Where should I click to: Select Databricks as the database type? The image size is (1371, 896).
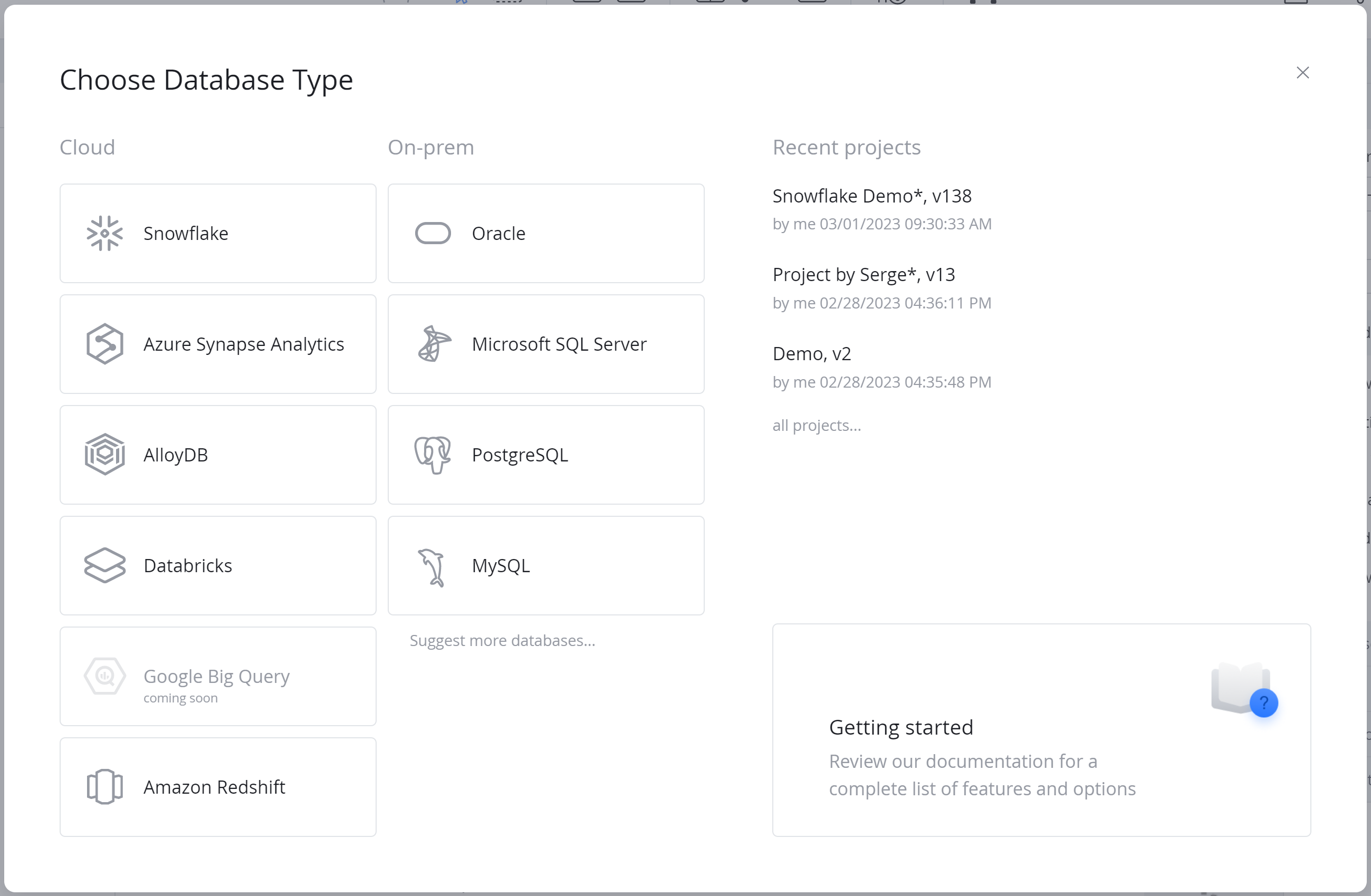pos(218,565)
